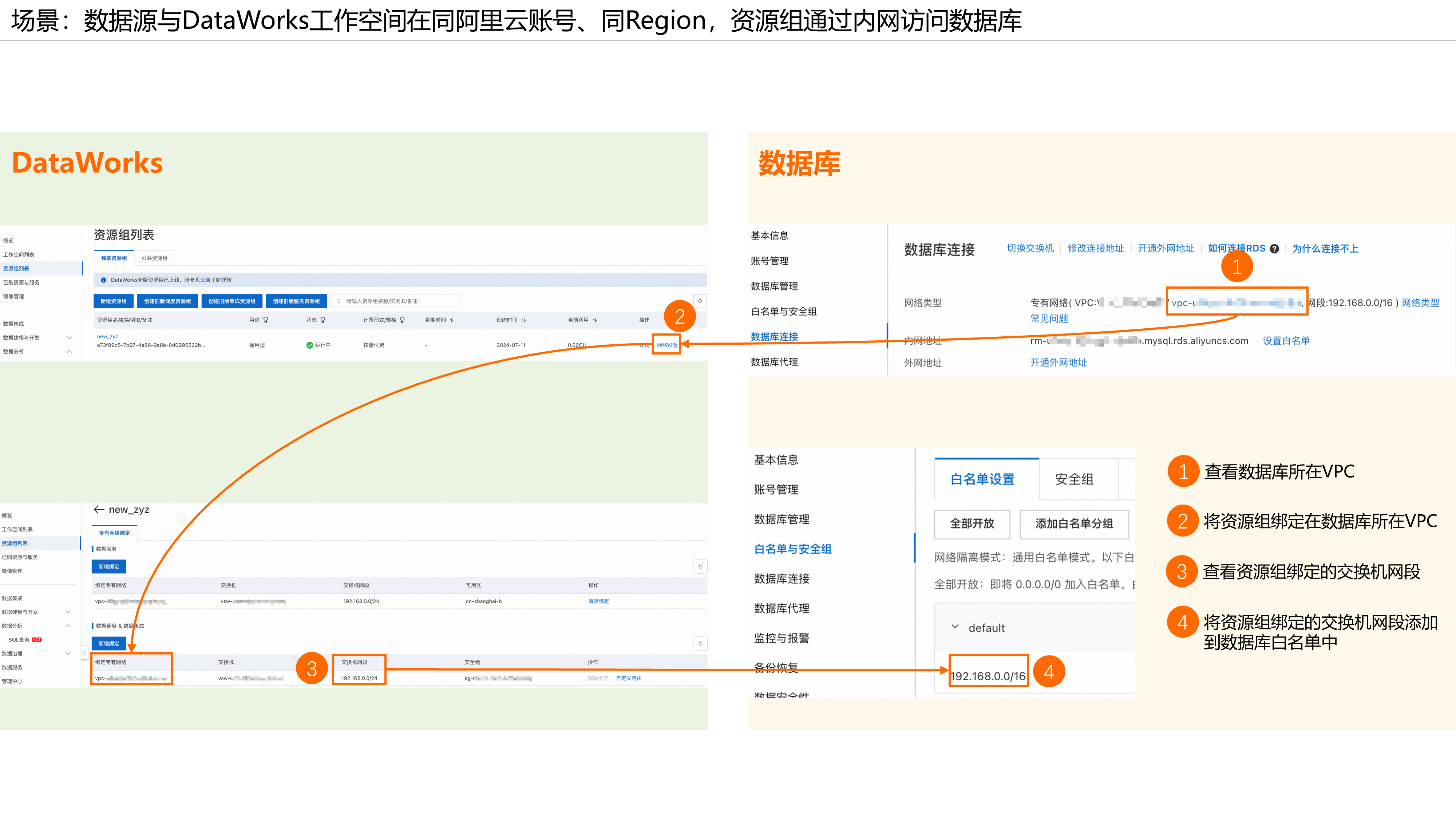Viewport: 1456px width, 819px height.
Task: Click 切换交换机
Action: 1030,248
